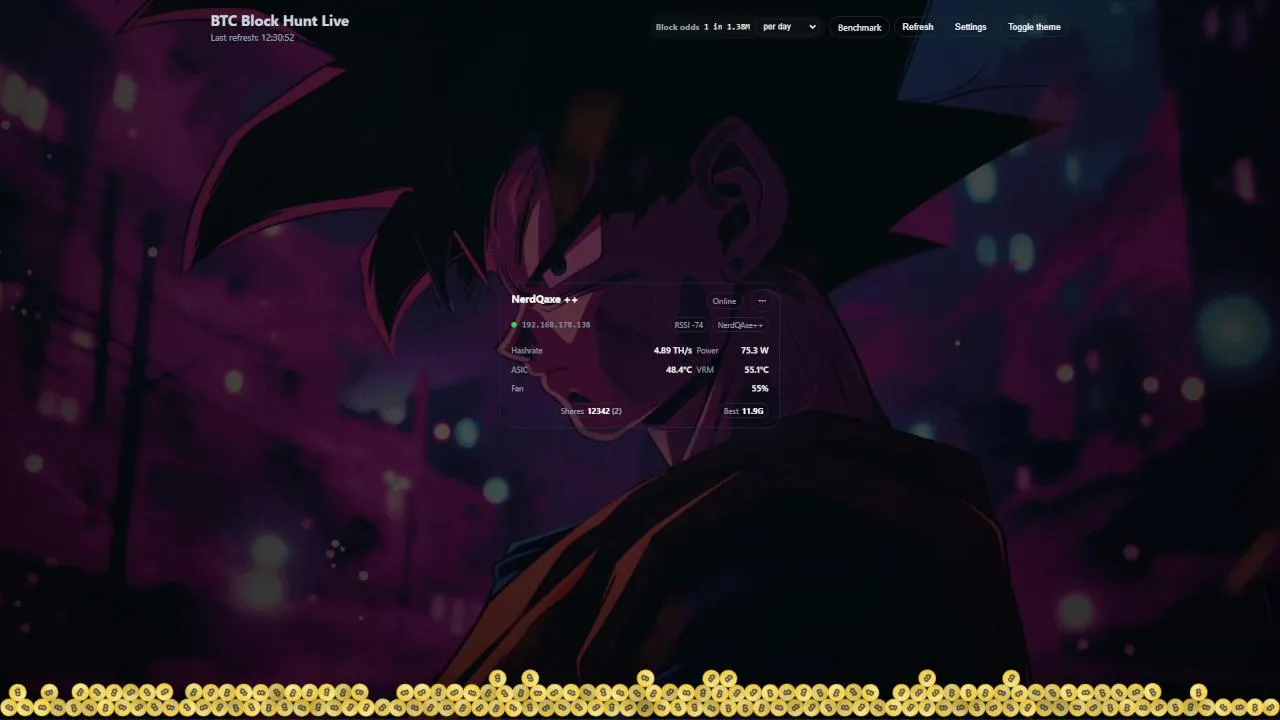Screen dimensions: 1280x720
Task: Select the Block odds '1 in 1.38M' value
Action: [726, 27]
